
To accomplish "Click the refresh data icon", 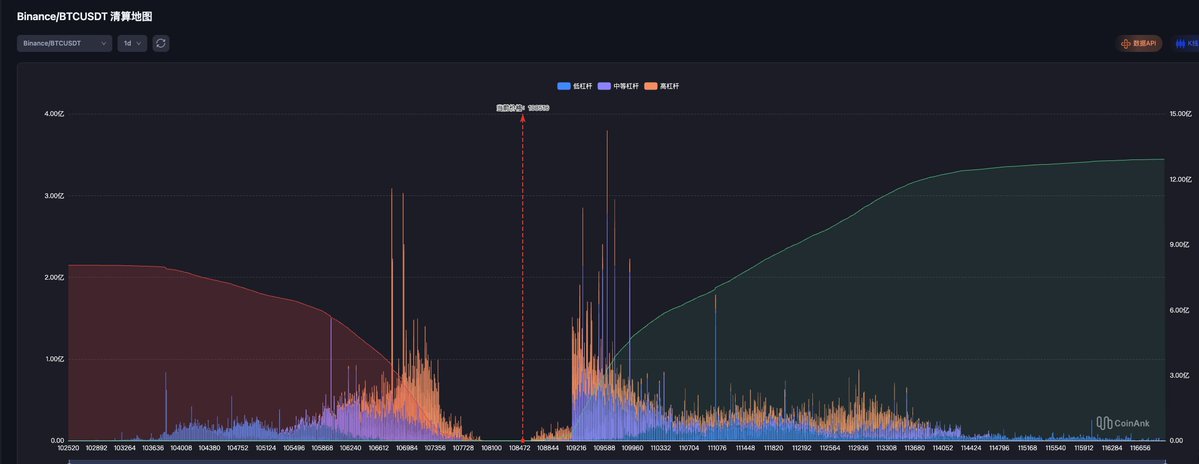I will [x=161, y=43].
